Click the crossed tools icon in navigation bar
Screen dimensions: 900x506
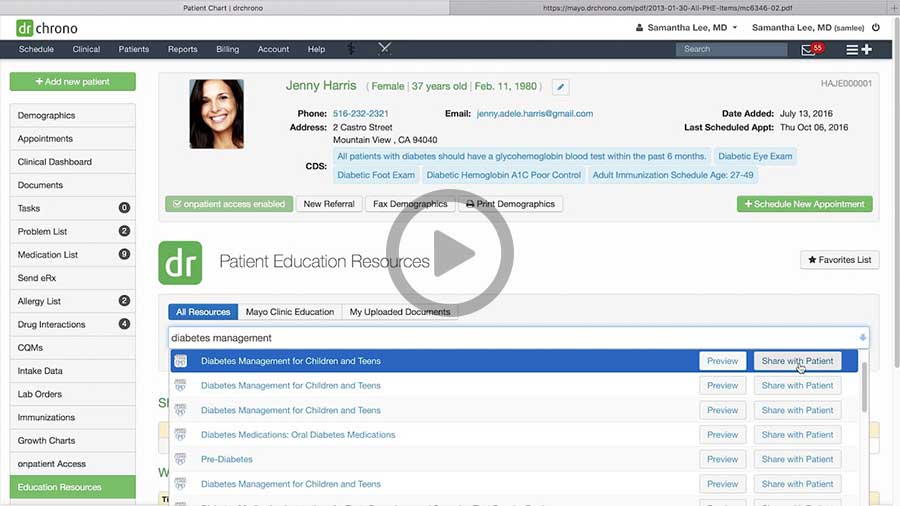[384, 49]
